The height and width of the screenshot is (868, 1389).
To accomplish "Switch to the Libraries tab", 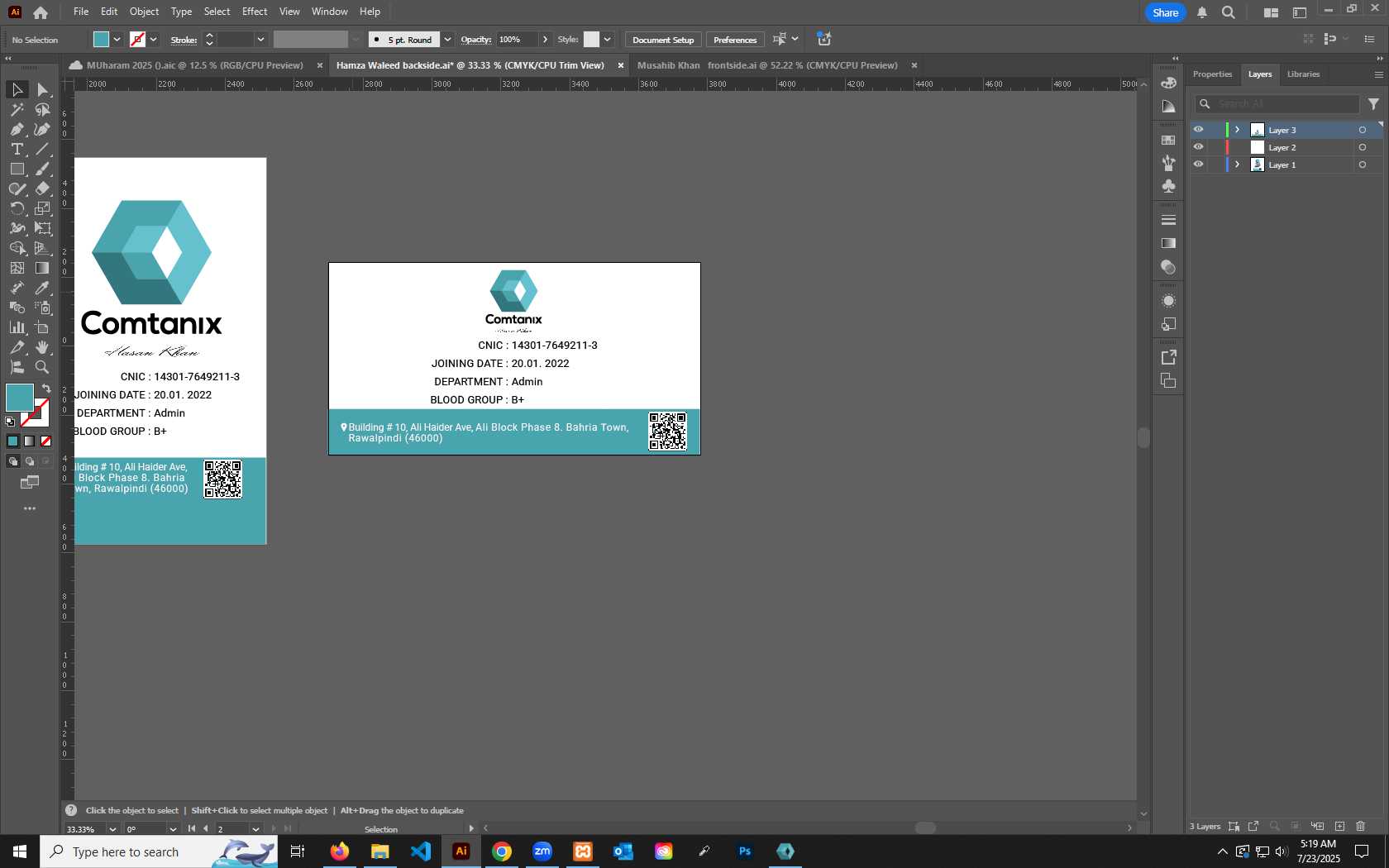I will 1303,74.
